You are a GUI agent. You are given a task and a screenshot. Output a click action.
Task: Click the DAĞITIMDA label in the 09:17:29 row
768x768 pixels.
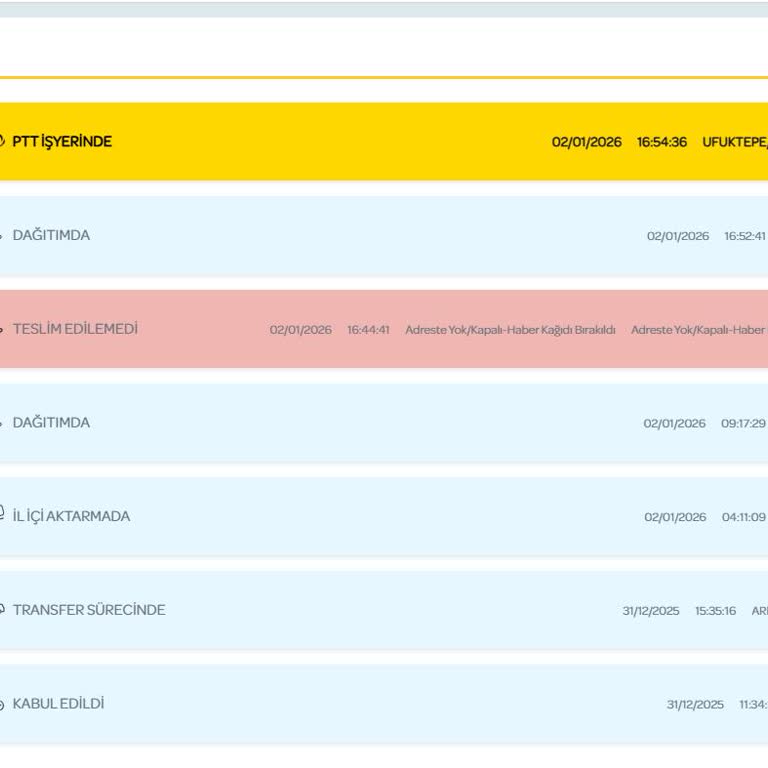click(x=51, y=423)
